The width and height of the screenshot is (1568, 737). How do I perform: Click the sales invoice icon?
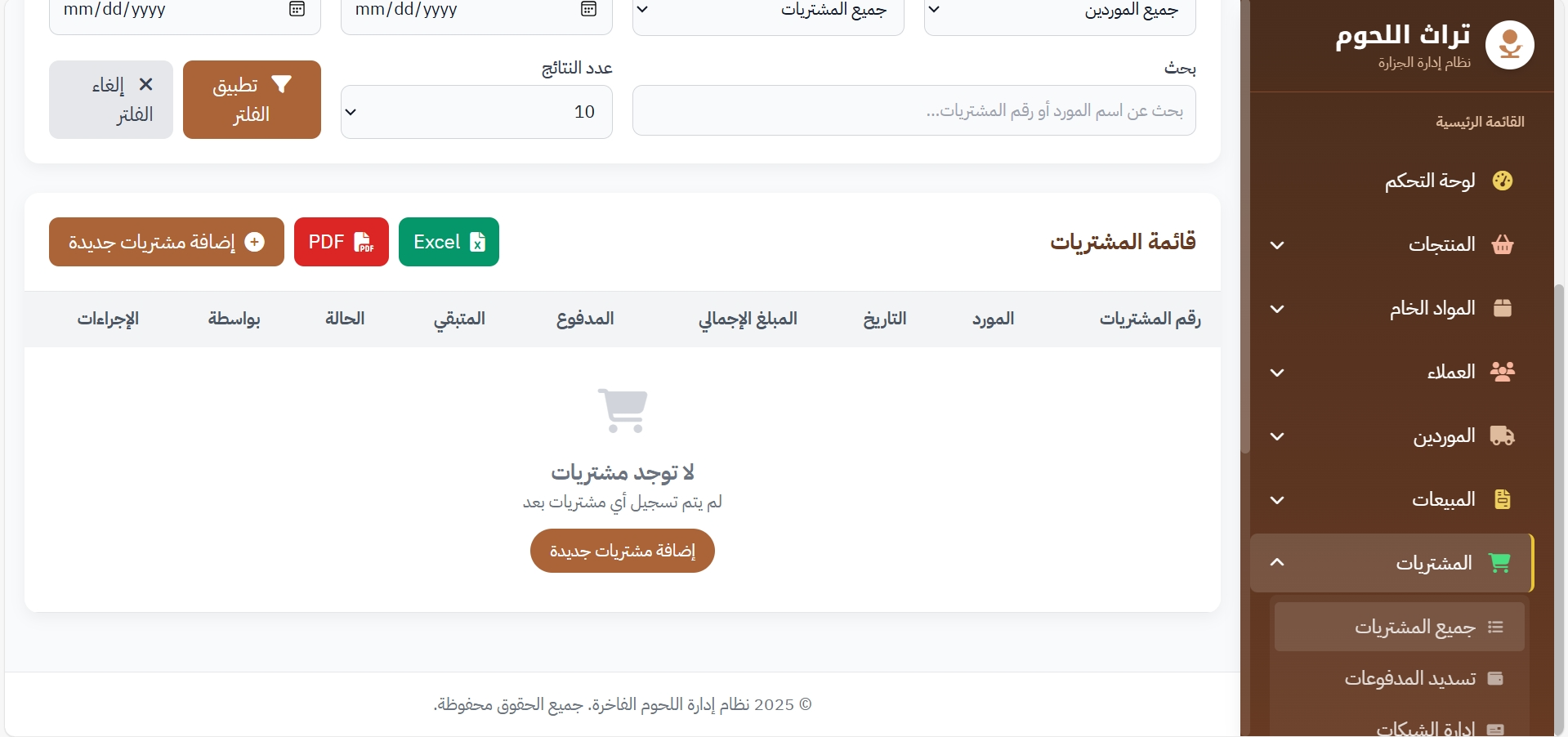coord(1502,499)
